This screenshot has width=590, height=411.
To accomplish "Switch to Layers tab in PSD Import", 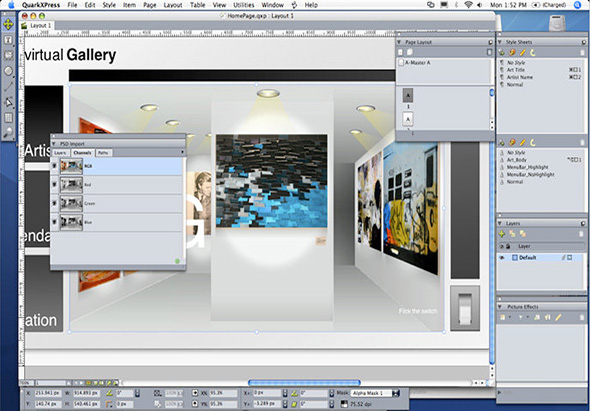I will click(60, 153).
